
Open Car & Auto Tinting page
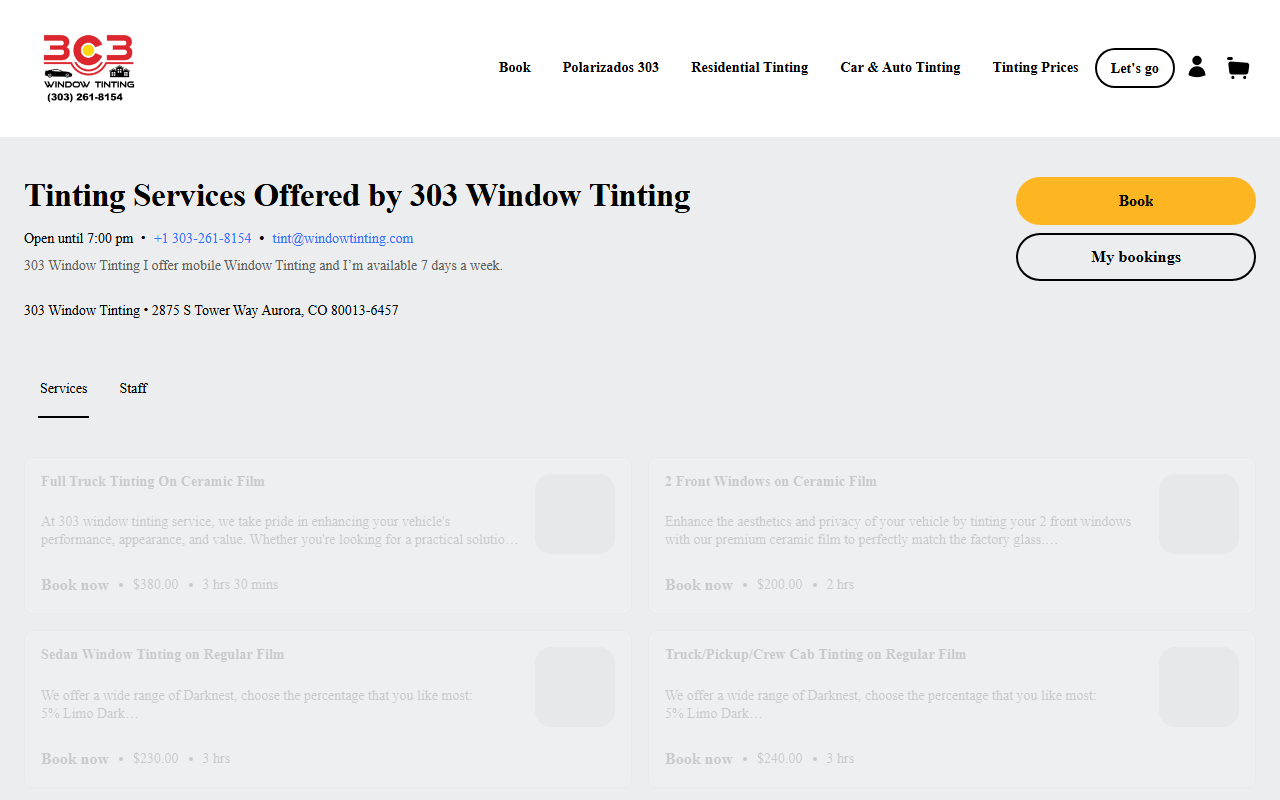tap(900, 68)
